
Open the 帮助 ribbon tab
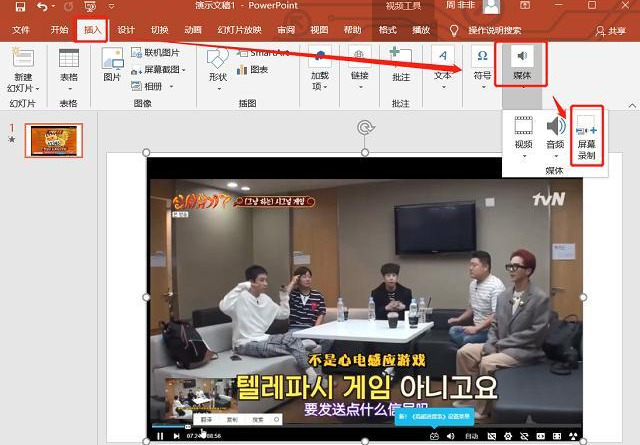click(x=353, y=30)
